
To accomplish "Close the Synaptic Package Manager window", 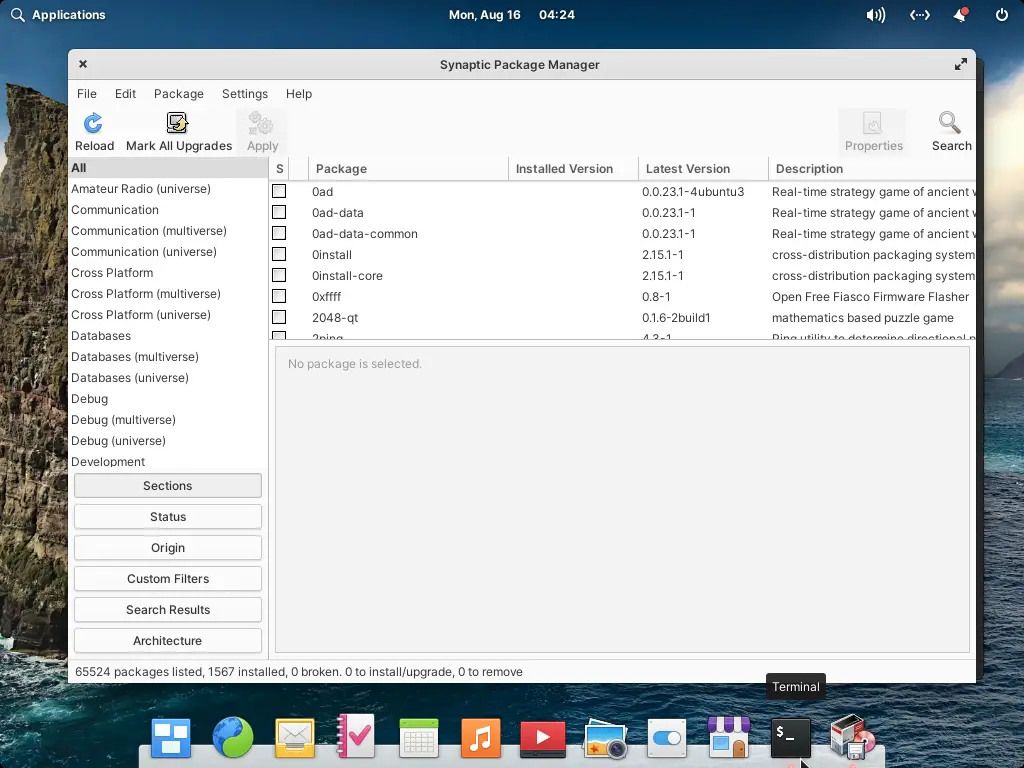I will (83, 64).
